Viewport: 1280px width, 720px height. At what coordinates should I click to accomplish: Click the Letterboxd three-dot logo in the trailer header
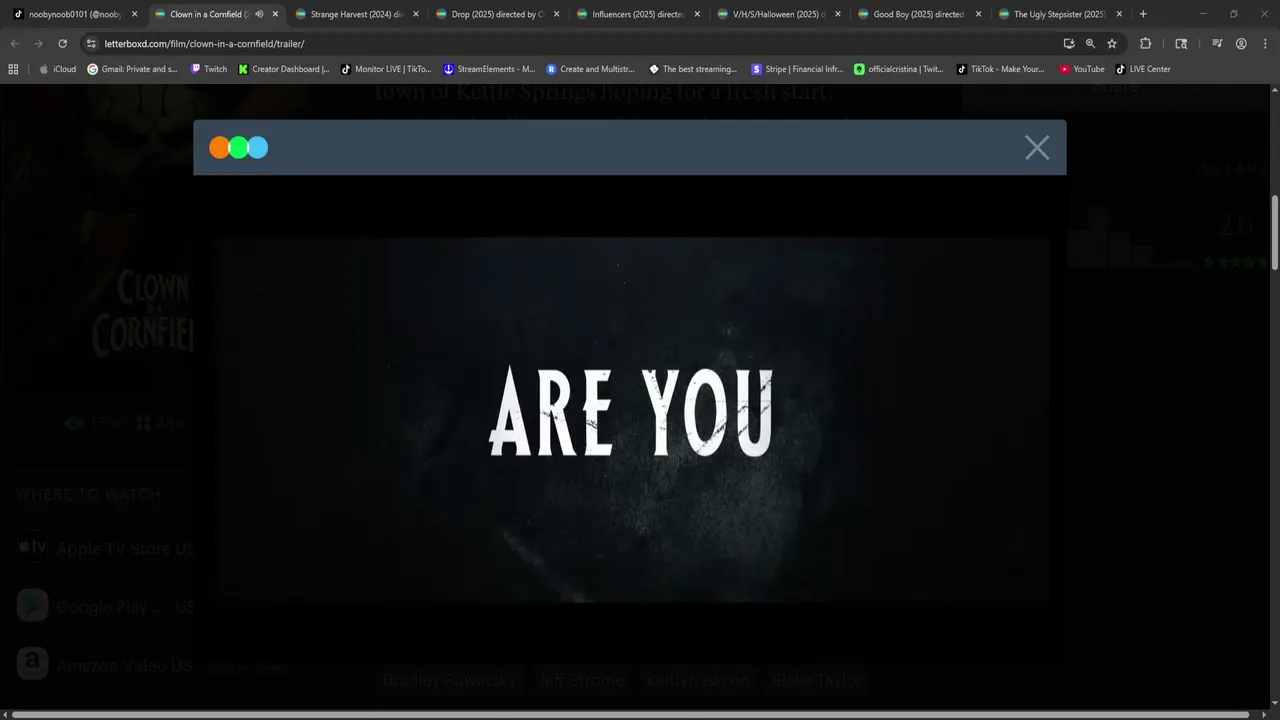(238, 148)
